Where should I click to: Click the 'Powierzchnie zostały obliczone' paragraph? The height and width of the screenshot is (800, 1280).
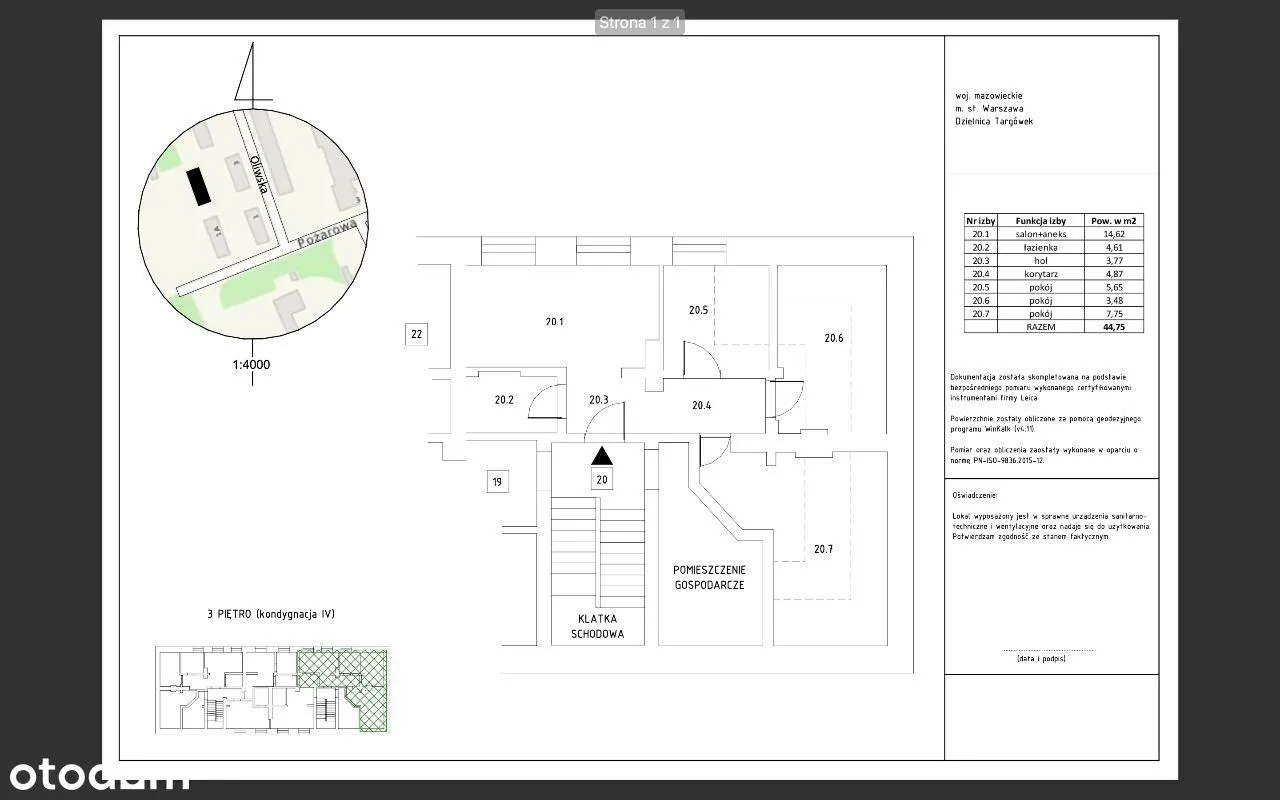click(1046, 423)
